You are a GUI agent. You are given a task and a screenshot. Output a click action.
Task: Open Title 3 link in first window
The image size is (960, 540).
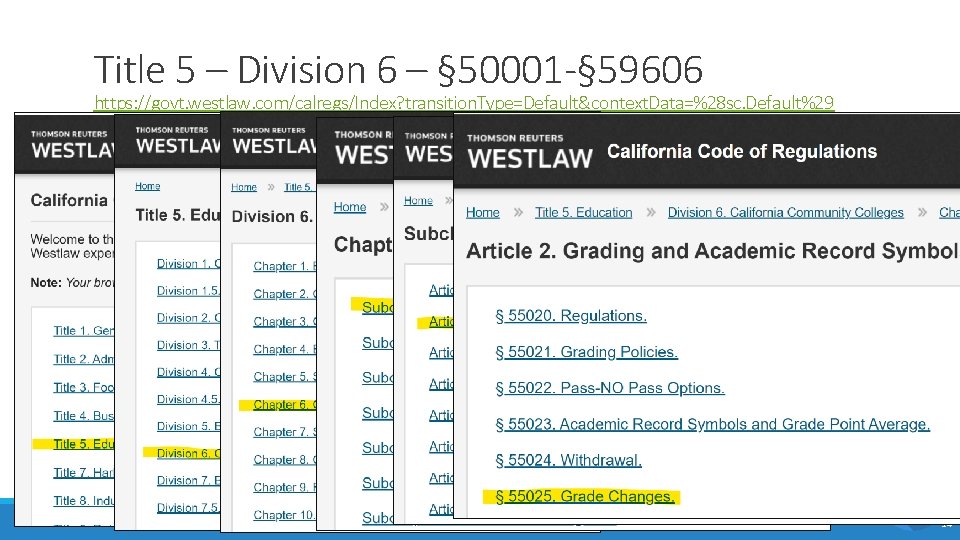[x=83, y=388]
